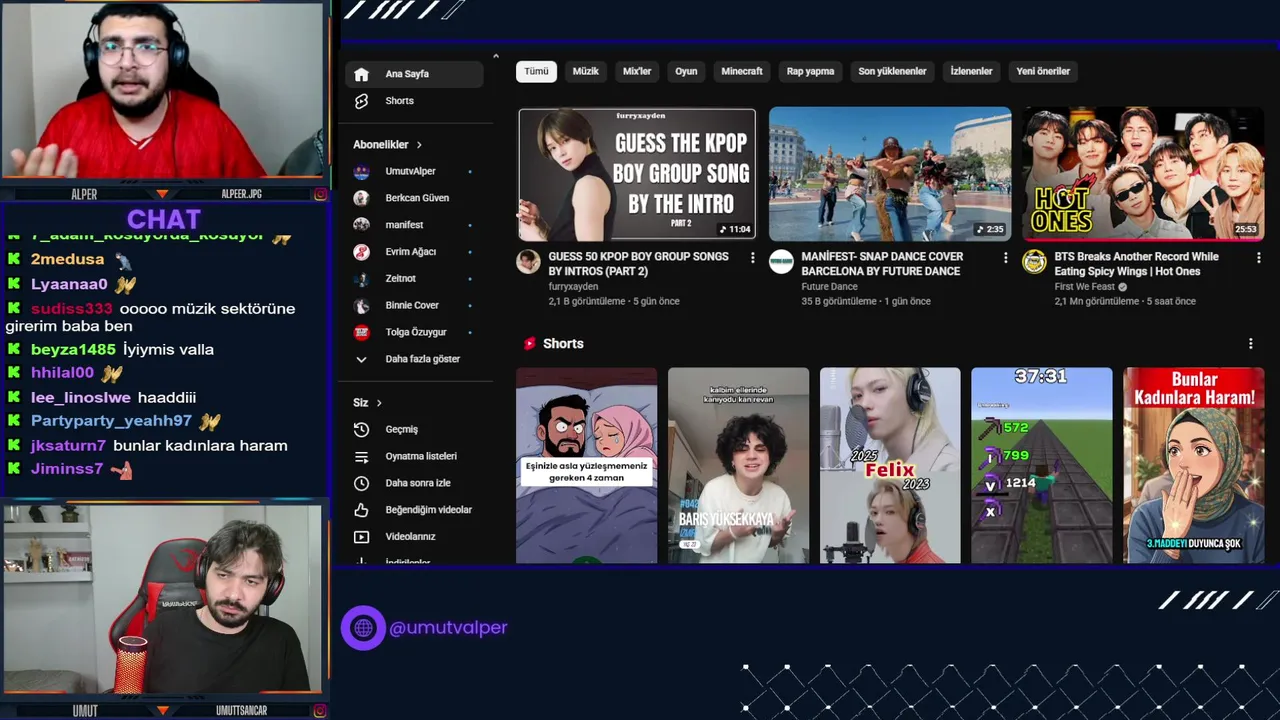Click beyza1485 username in chat

pos(73,350)
